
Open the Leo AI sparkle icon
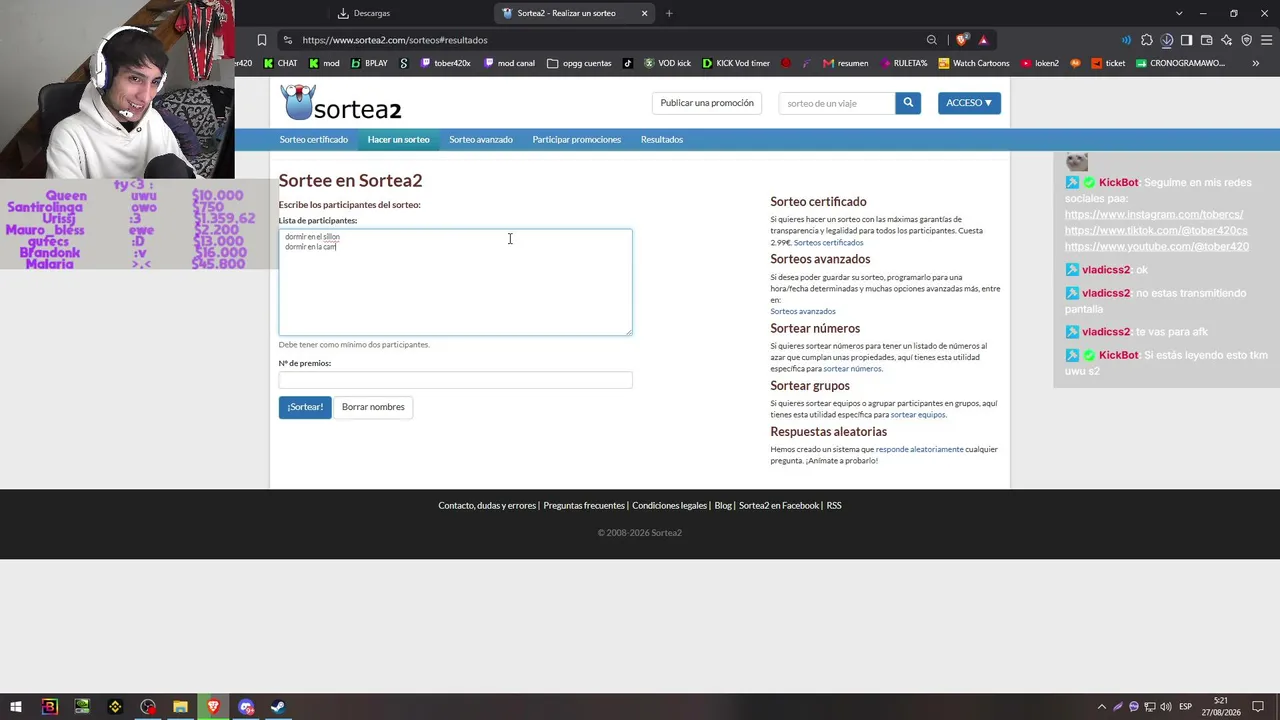click(1227, 40)
